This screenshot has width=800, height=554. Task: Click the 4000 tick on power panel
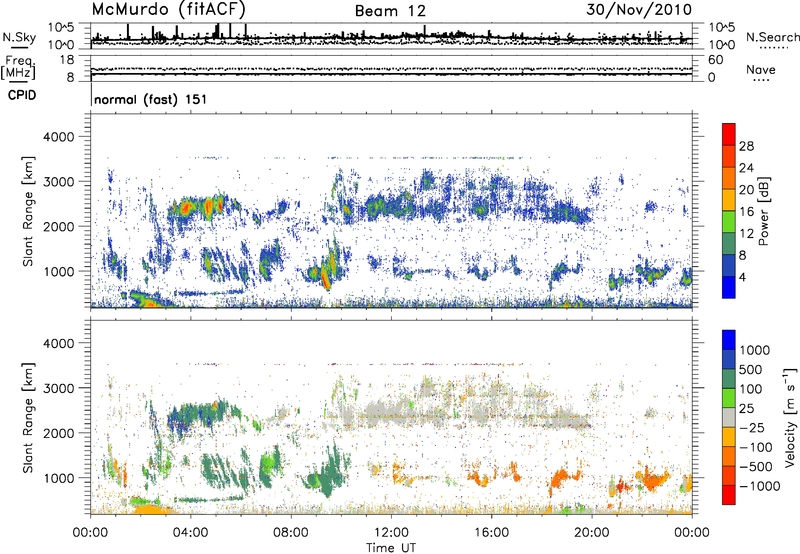[61, 137]
